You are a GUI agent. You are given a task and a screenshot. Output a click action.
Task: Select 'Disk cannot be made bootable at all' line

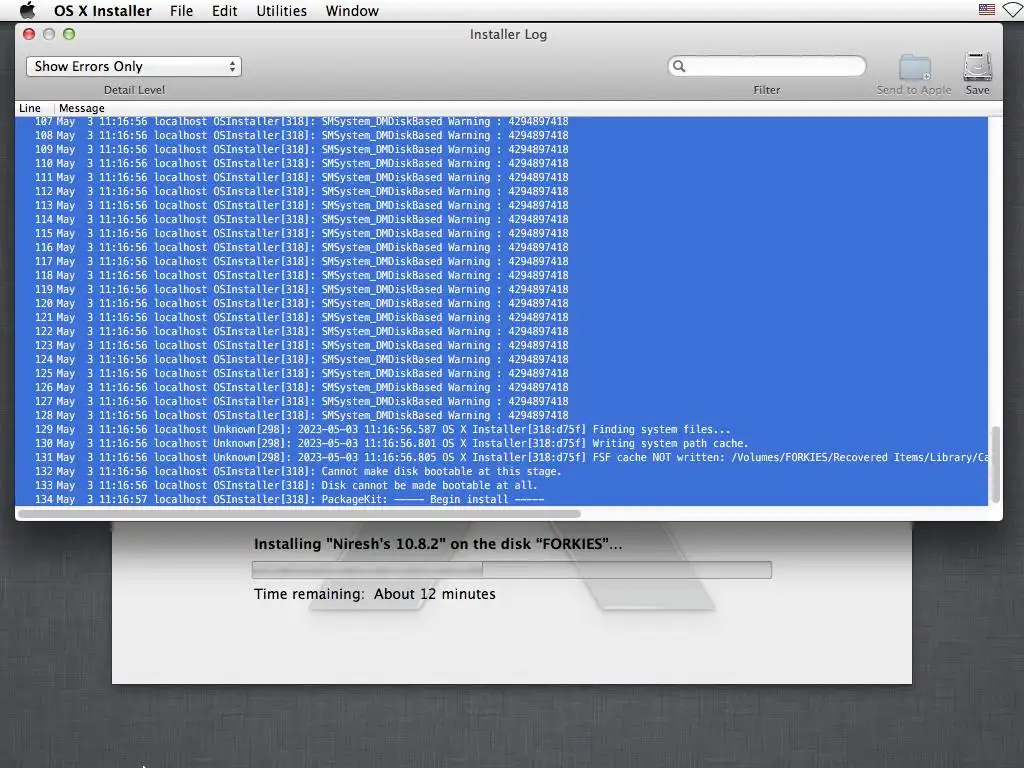pyautogui.click(x=502, y=485)
